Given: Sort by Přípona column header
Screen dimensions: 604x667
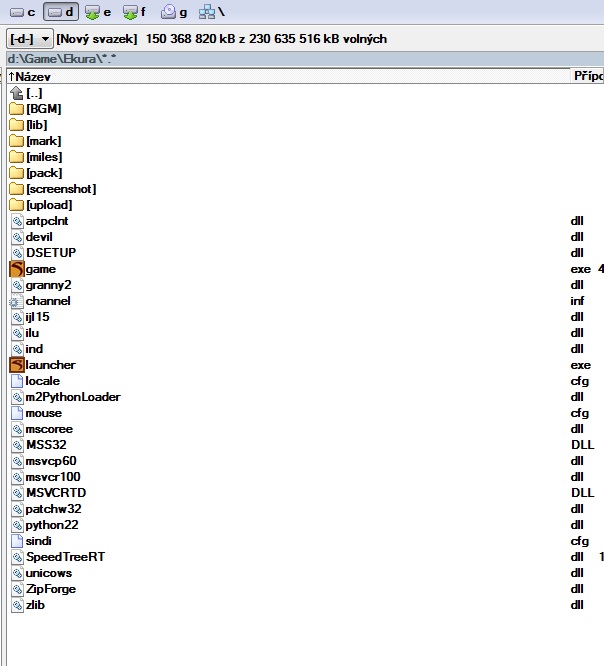Looking at the screenshot, I should pyautogui.click(x=587, y=76).
